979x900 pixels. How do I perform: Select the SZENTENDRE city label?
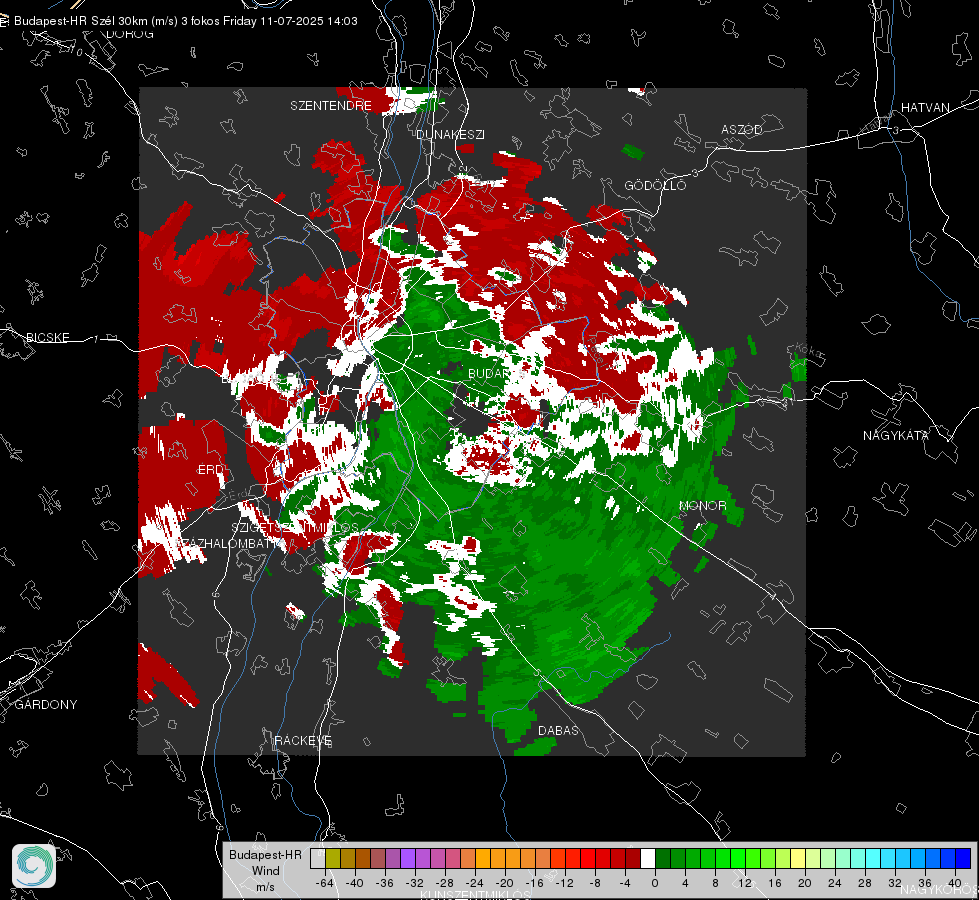point(331,106)
